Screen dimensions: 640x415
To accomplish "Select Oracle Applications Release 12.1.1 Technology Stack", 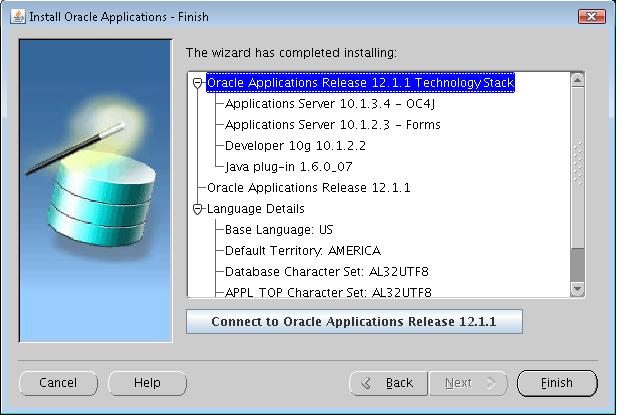I will coord(360,84).
